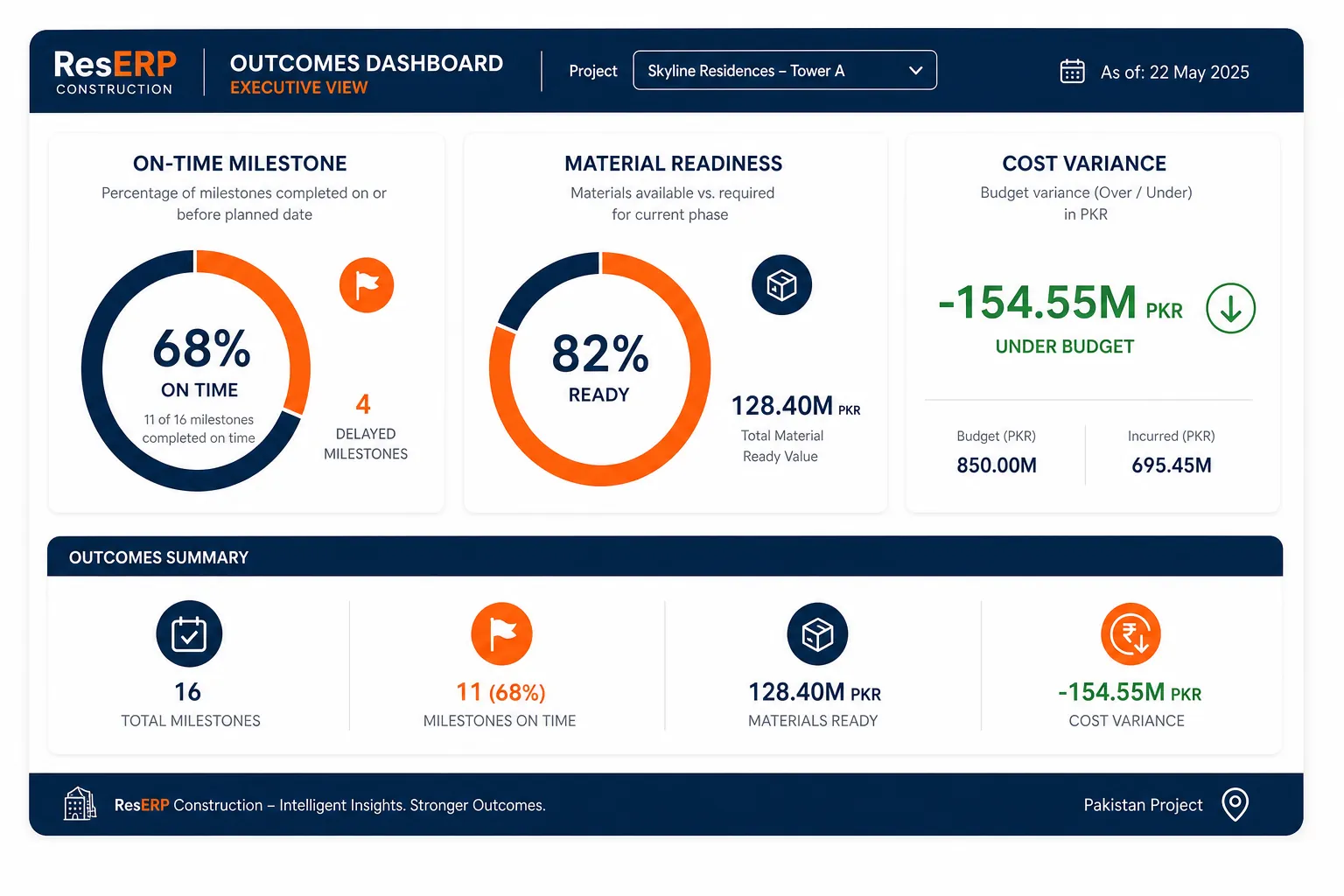This screenshot has height=896, width=1344.
Task: Click the Budget (PKR) label
Action: [x=997, y=436]
